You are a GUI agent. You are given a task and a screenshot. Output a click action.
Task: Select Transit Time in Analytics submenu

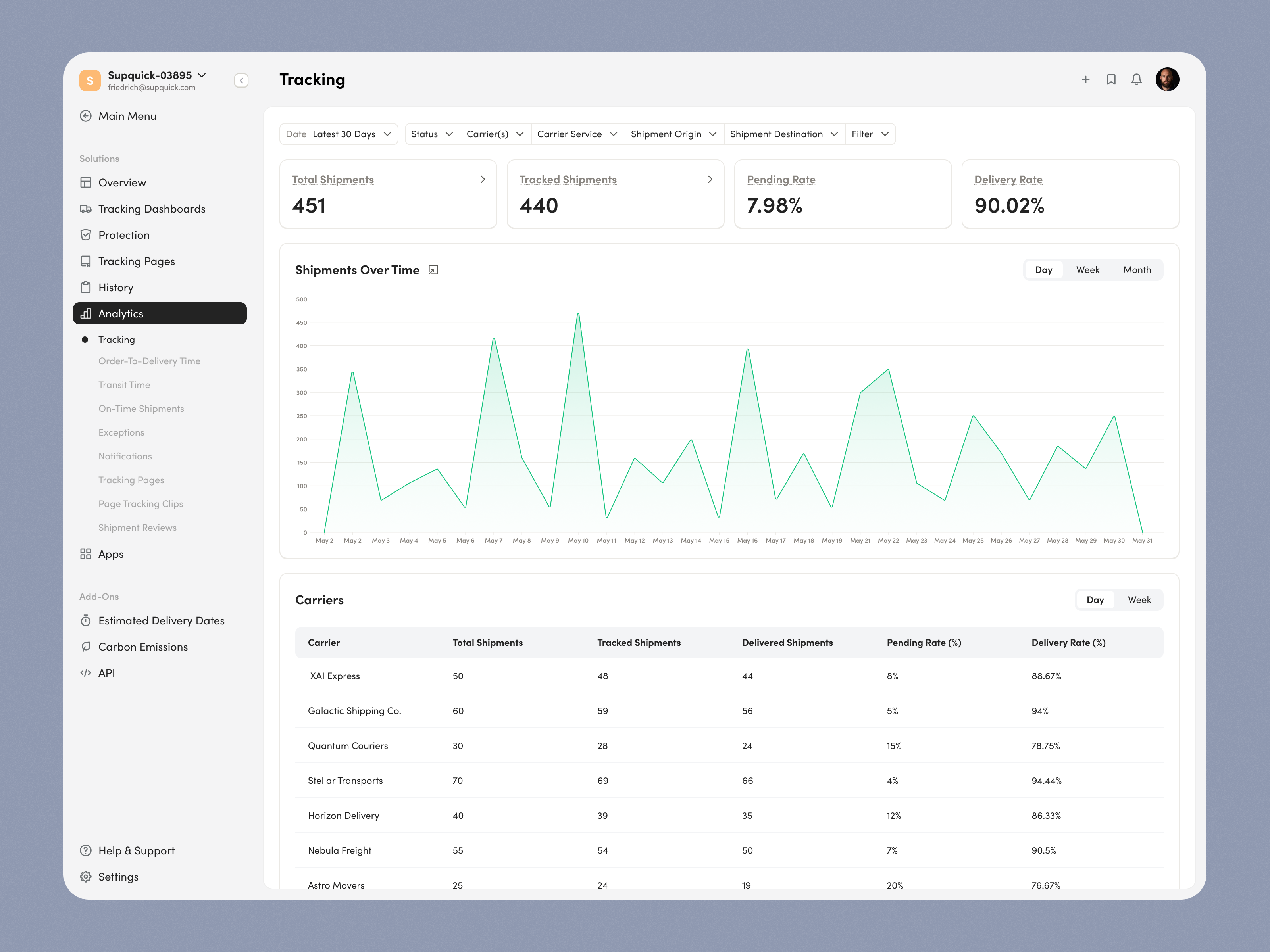point(124,384)
